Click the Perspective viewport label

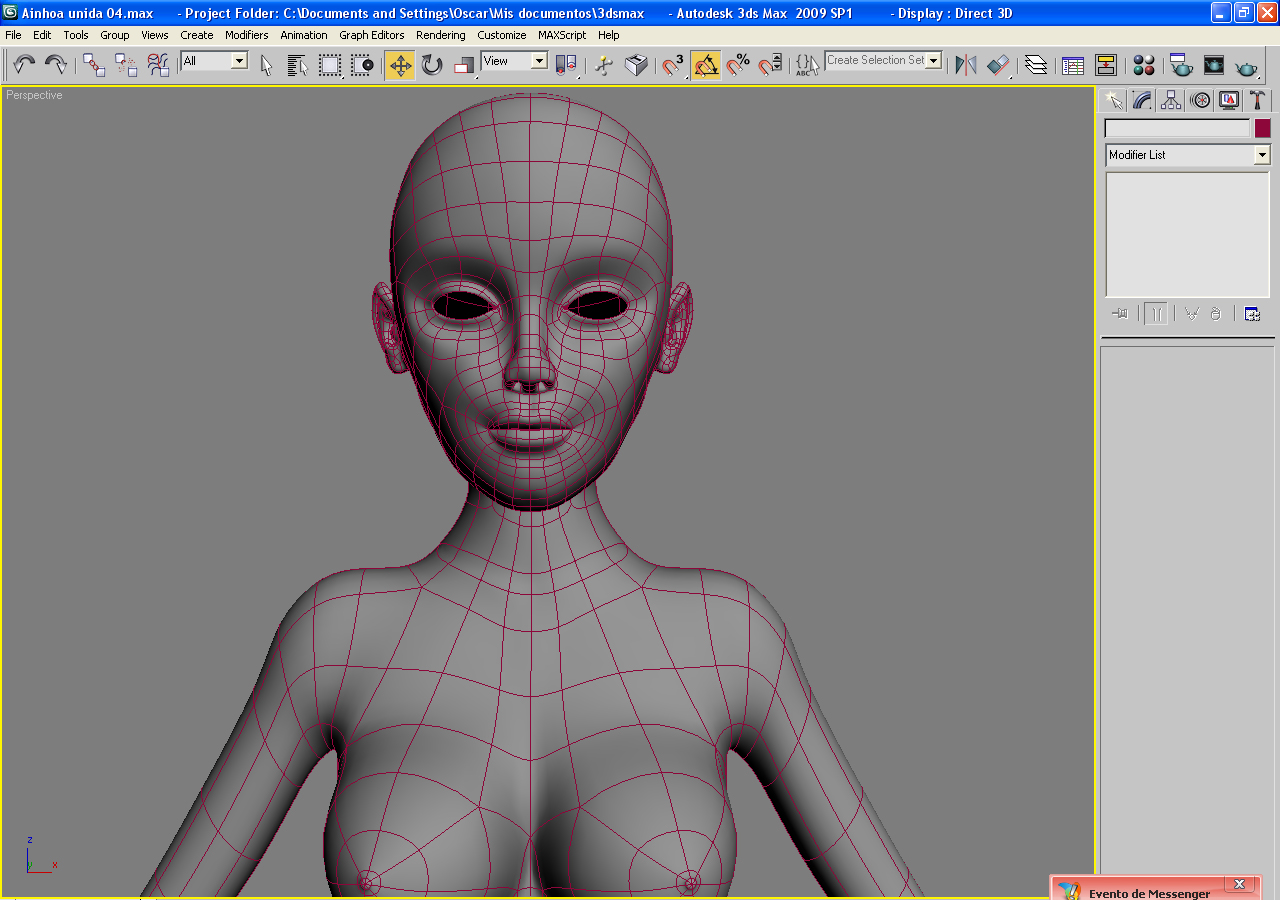tap(34, 95)
